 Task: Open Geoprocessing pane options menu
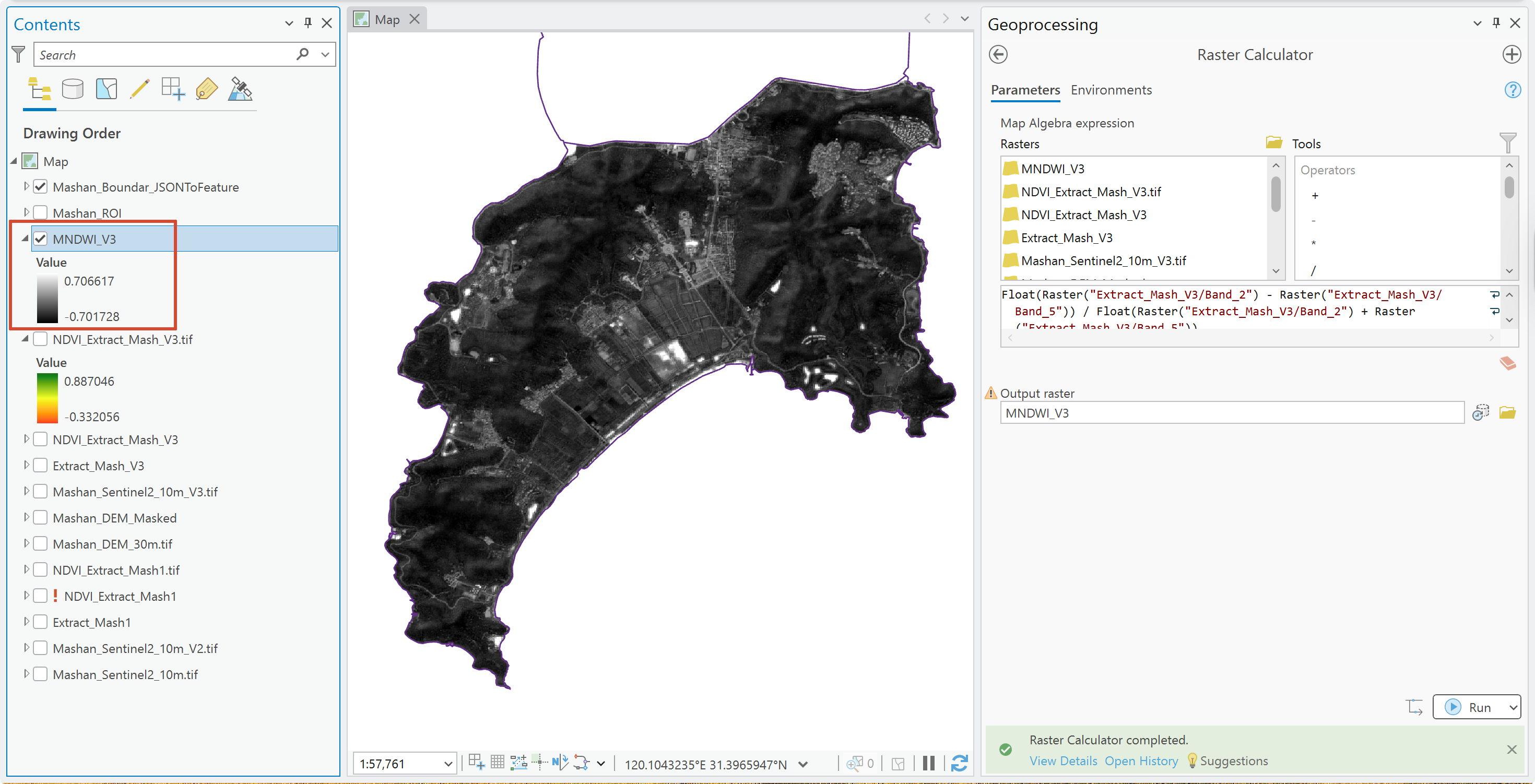(1477, 23)
